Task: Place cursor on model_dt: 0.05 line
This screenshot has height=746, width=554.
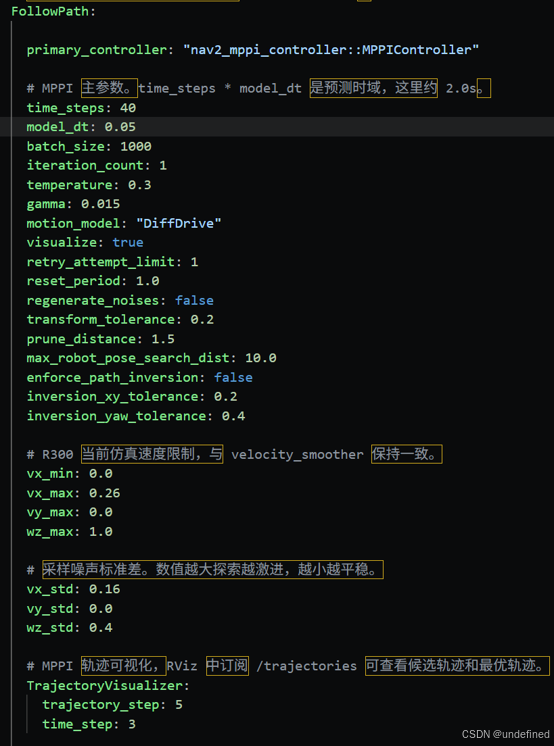Action: click(81, 127)
